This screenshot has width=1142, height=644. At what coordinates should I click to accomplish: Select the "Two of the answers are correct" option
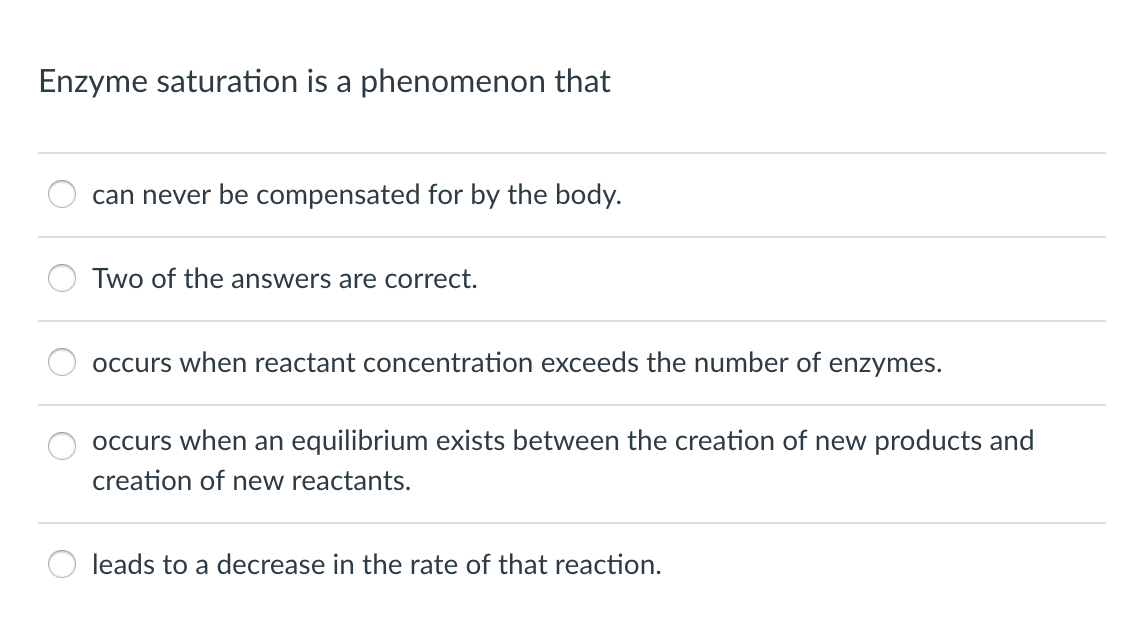[x=61, y=278]
